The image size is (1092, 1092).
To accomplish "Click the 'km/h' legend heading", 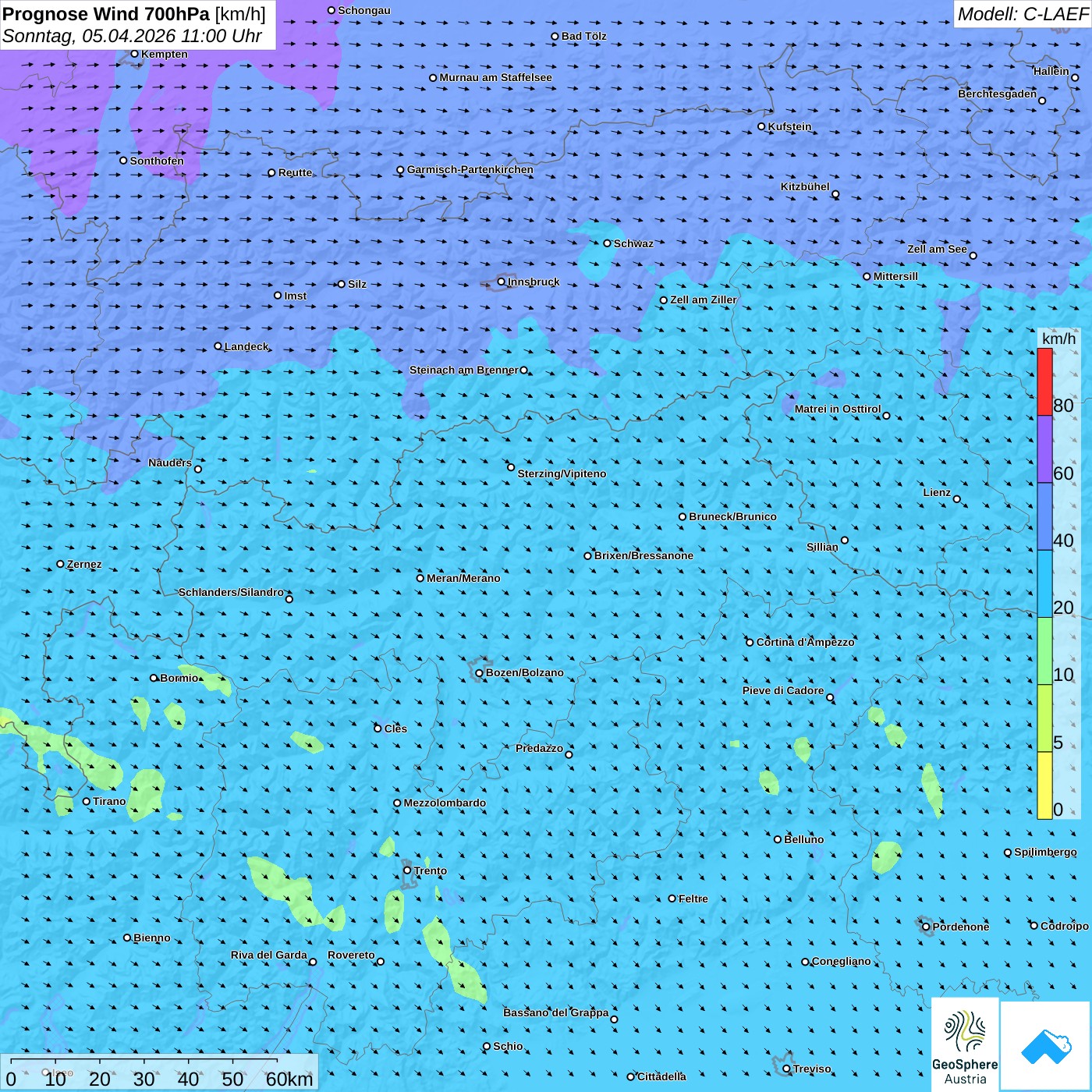I will tap(1058, 339).
